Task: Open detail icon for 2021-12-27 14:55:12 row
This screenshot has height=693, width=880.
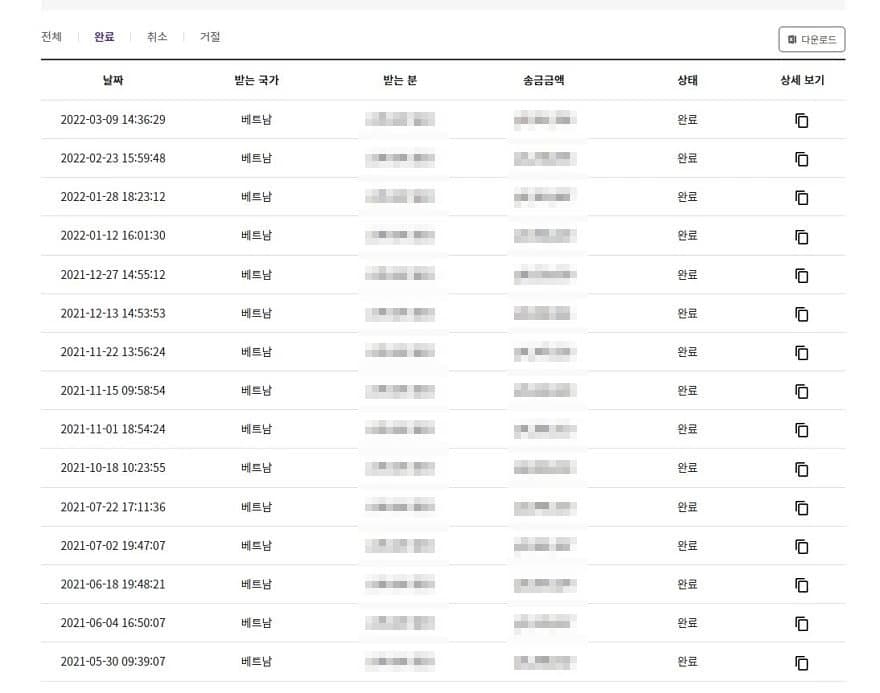Action: 801,275
